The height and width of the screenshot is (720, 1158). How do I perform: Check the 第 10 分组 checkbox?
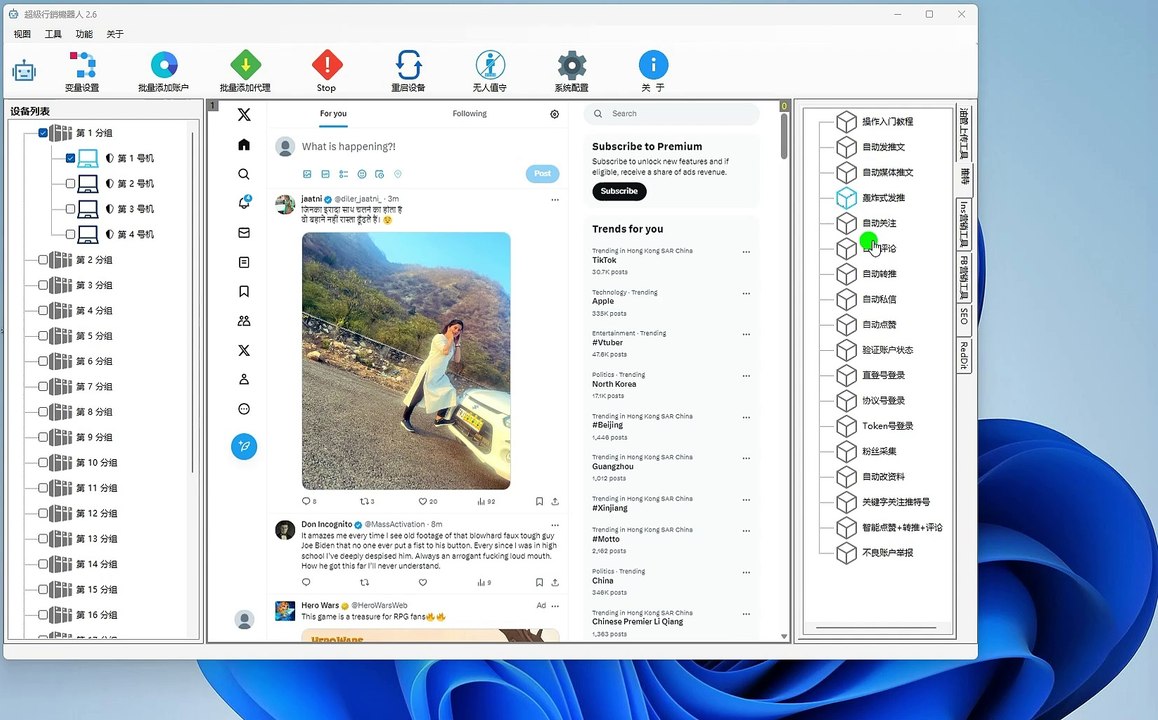click(x=43, y=462)
